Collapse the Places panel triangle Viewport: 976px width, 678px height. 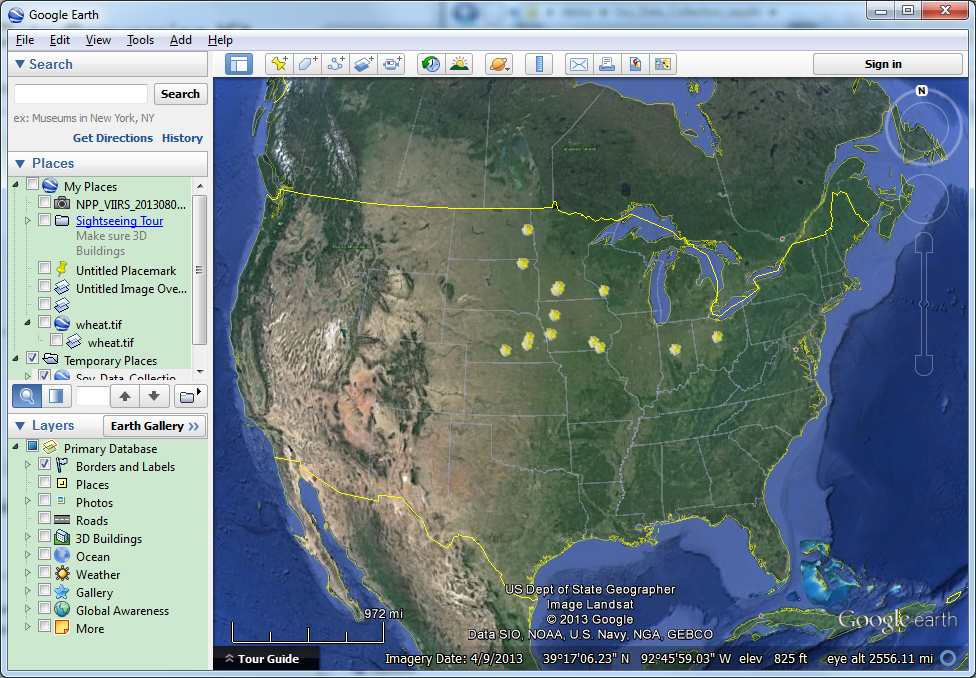(20, 163)
